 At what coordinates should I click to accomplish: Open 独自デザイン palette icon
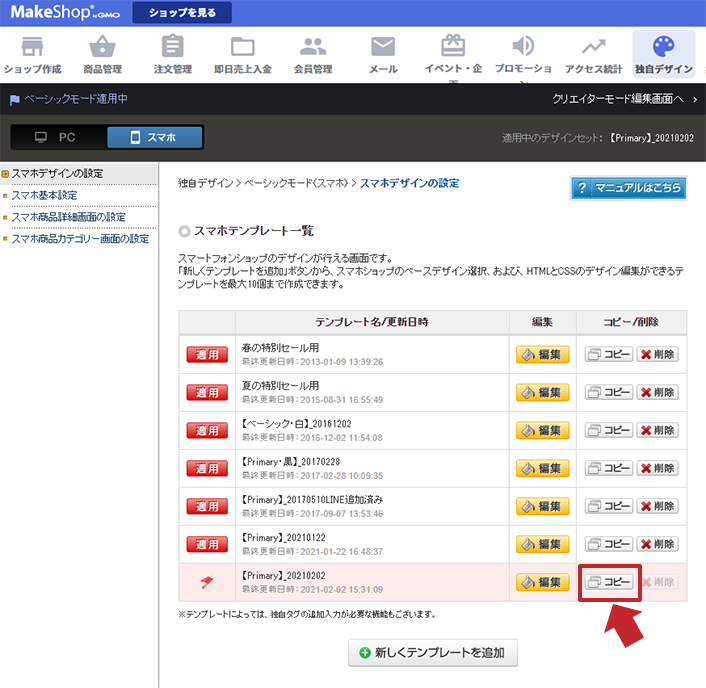(x=663, y=48)
